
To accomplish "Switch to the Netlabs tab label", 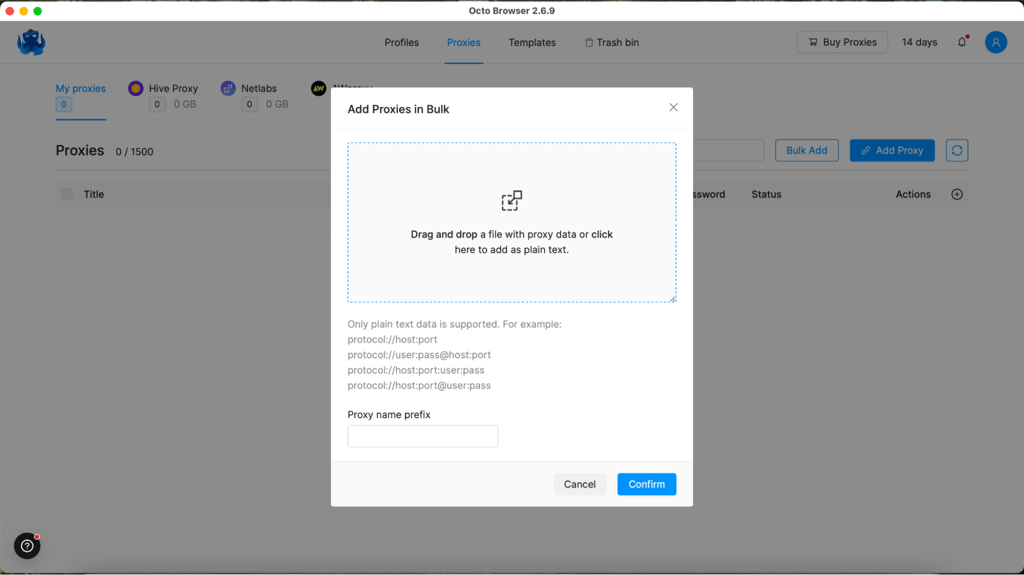I will click(x=259, y=88).
